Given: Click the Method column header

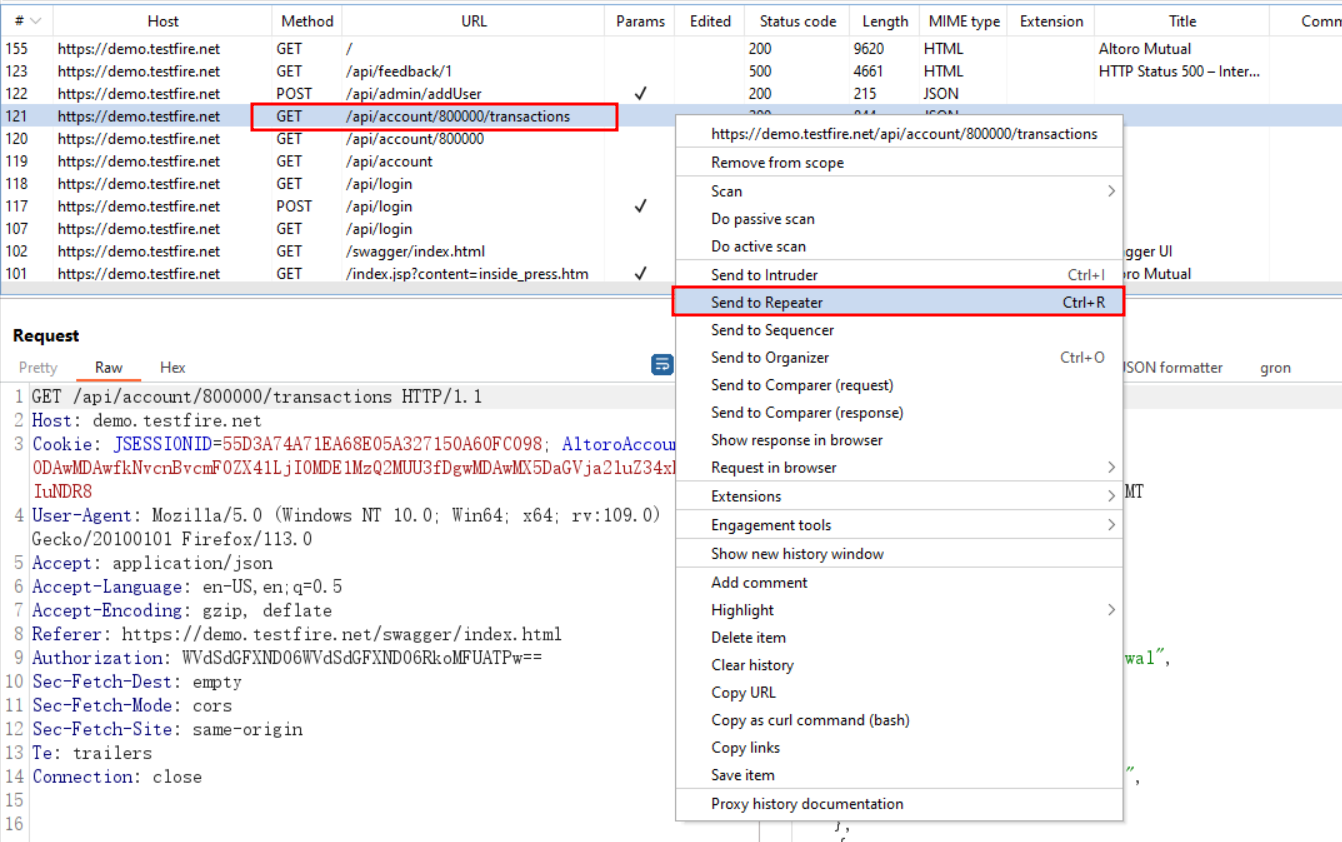Looking at the screenshot, I should click(307, 21).
